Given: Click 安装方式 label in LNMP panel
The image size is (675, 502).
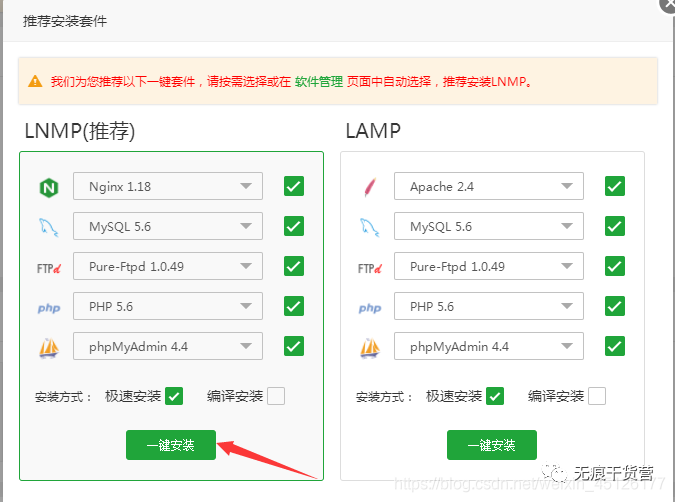Looking at the screenshot, I should pos(63,397).
